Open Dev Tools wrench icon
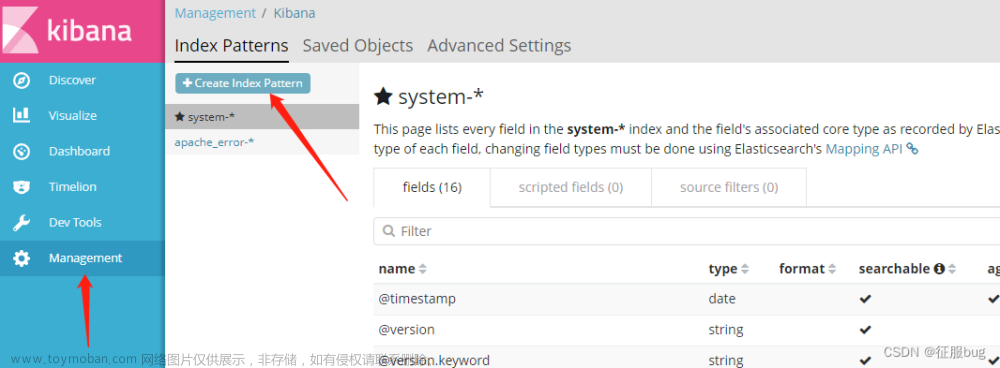Image resolution: width=1000 pixels, height=368 pixels. [x=22, y=223]
